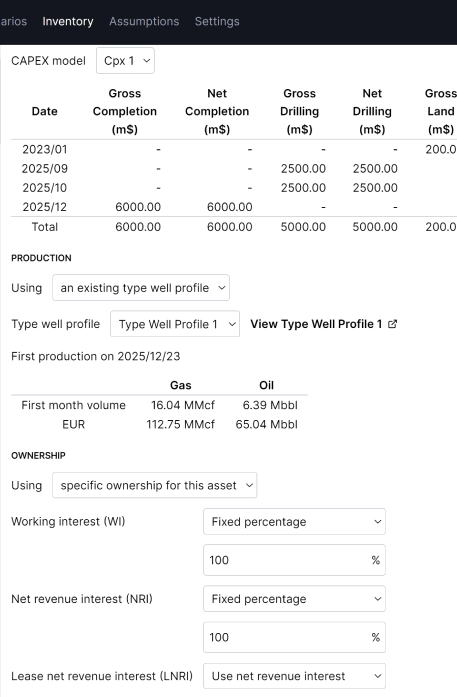Open the CAPEX model Cpx 1 dropdown
The width and height of the screenshot is (457, 697).
[125, 60]
